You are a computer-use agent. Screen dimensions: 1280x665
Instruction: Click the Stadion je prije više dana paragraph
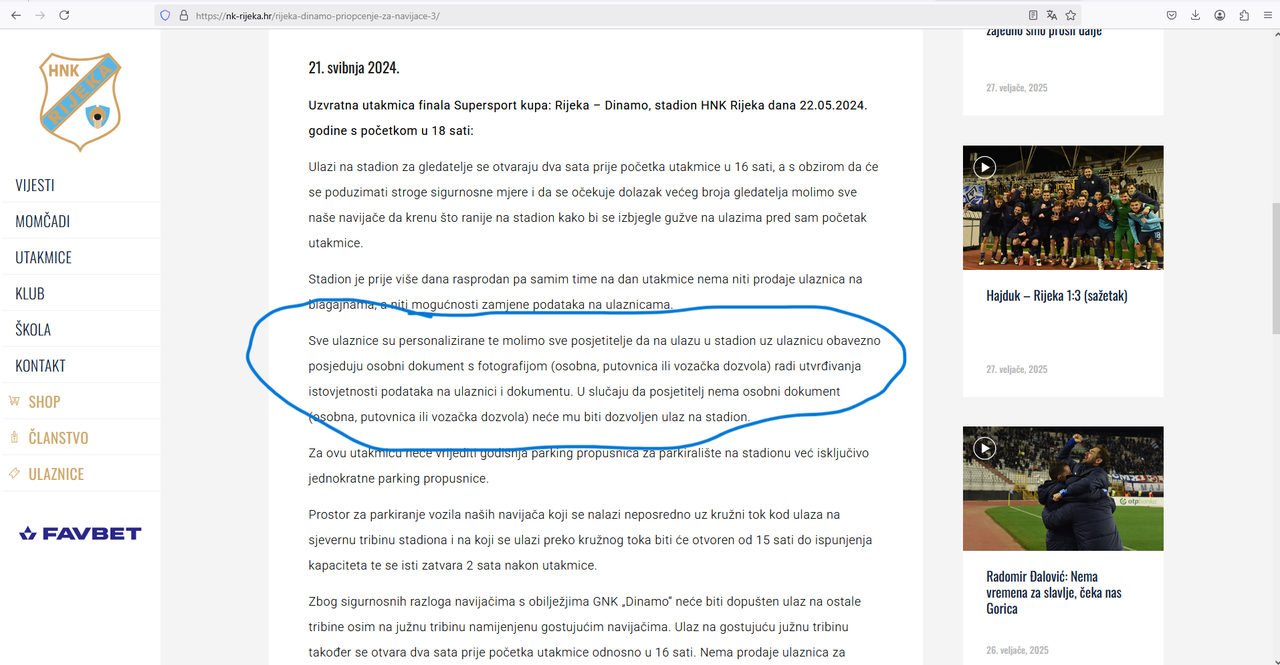(585, 291)
